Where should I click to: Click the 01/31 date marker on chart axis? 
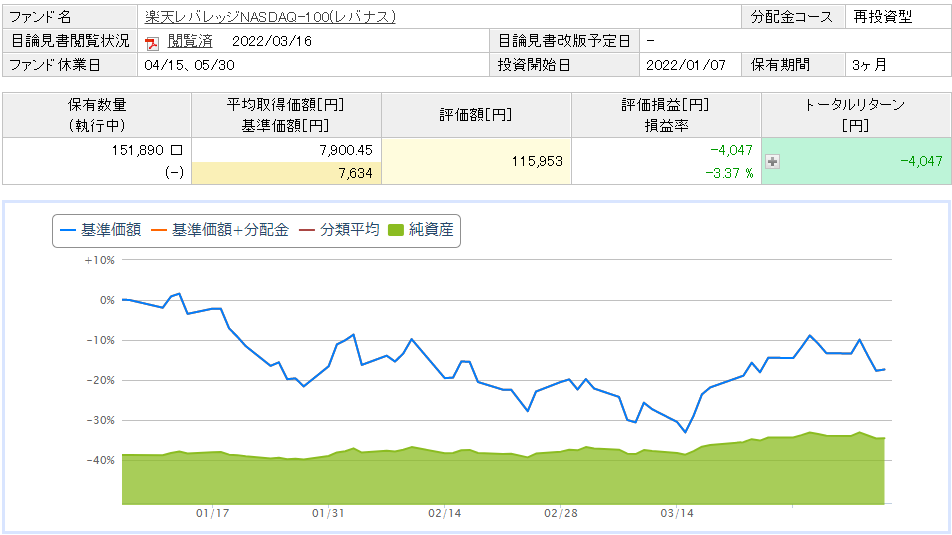(328, 514)
